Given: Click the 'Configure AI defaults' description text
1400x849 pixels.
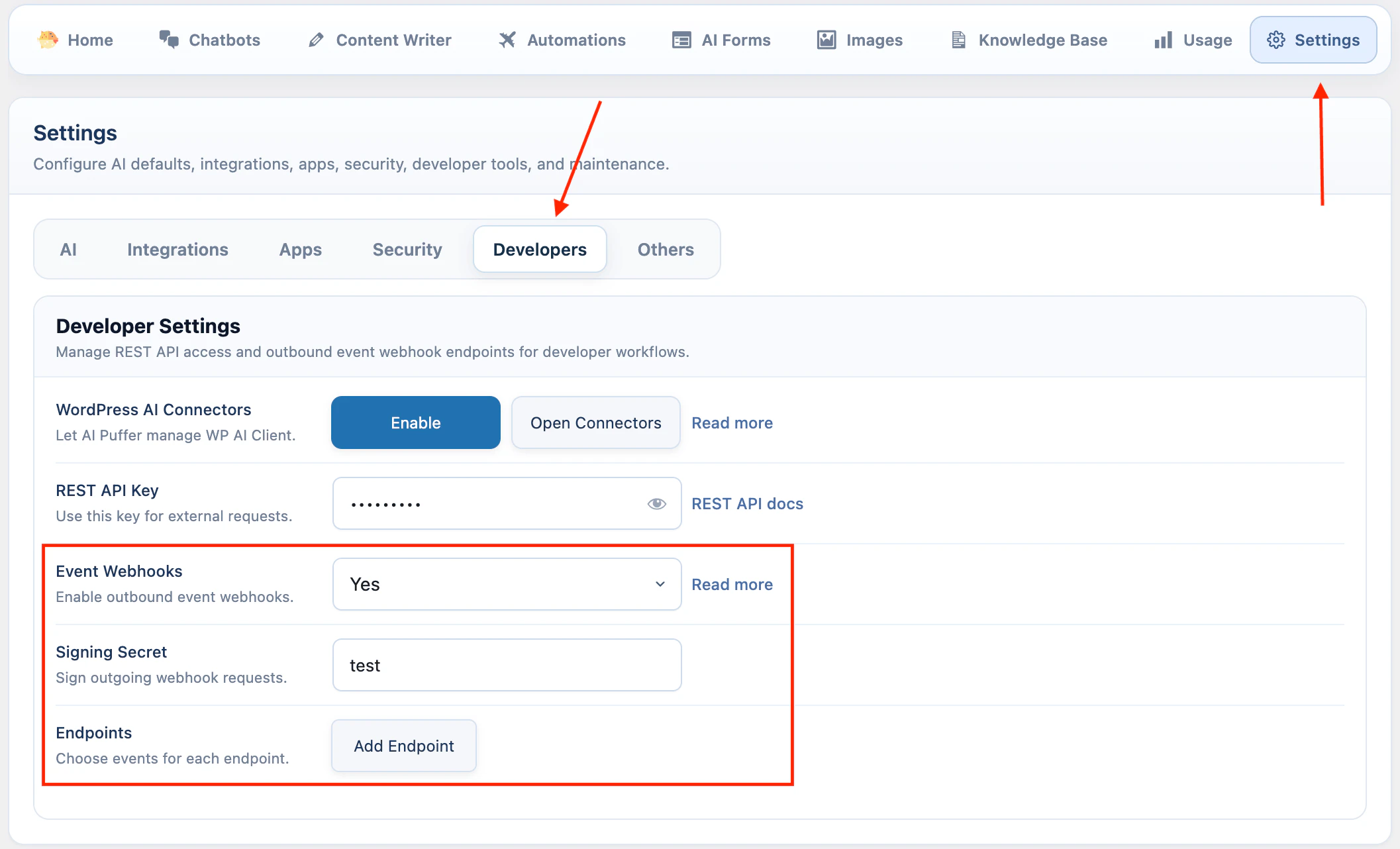Looking at the screenshot, I should pos(351,164).
